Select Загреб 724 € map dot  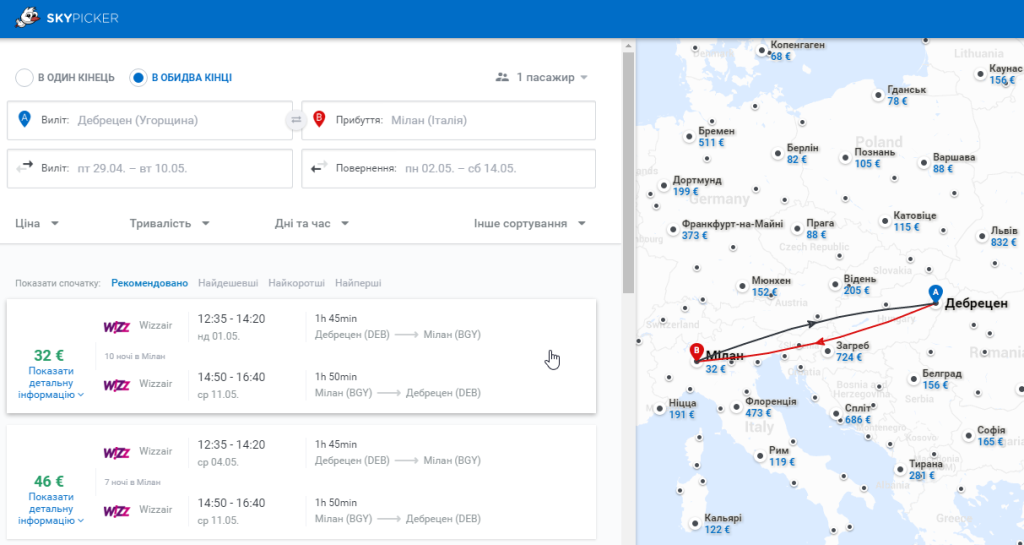point(827,351)
